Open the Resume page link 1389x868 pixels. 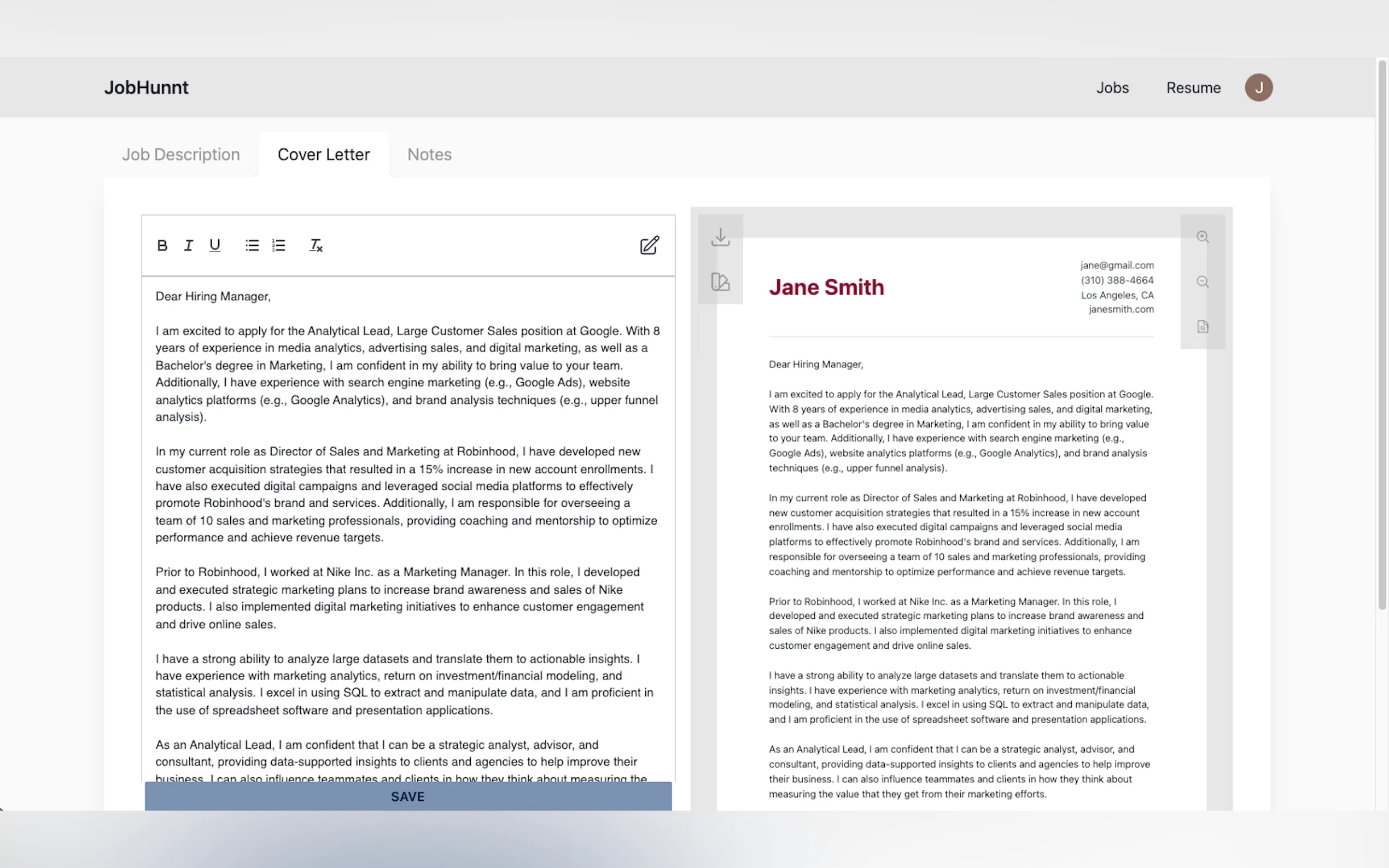[1193, 88]
